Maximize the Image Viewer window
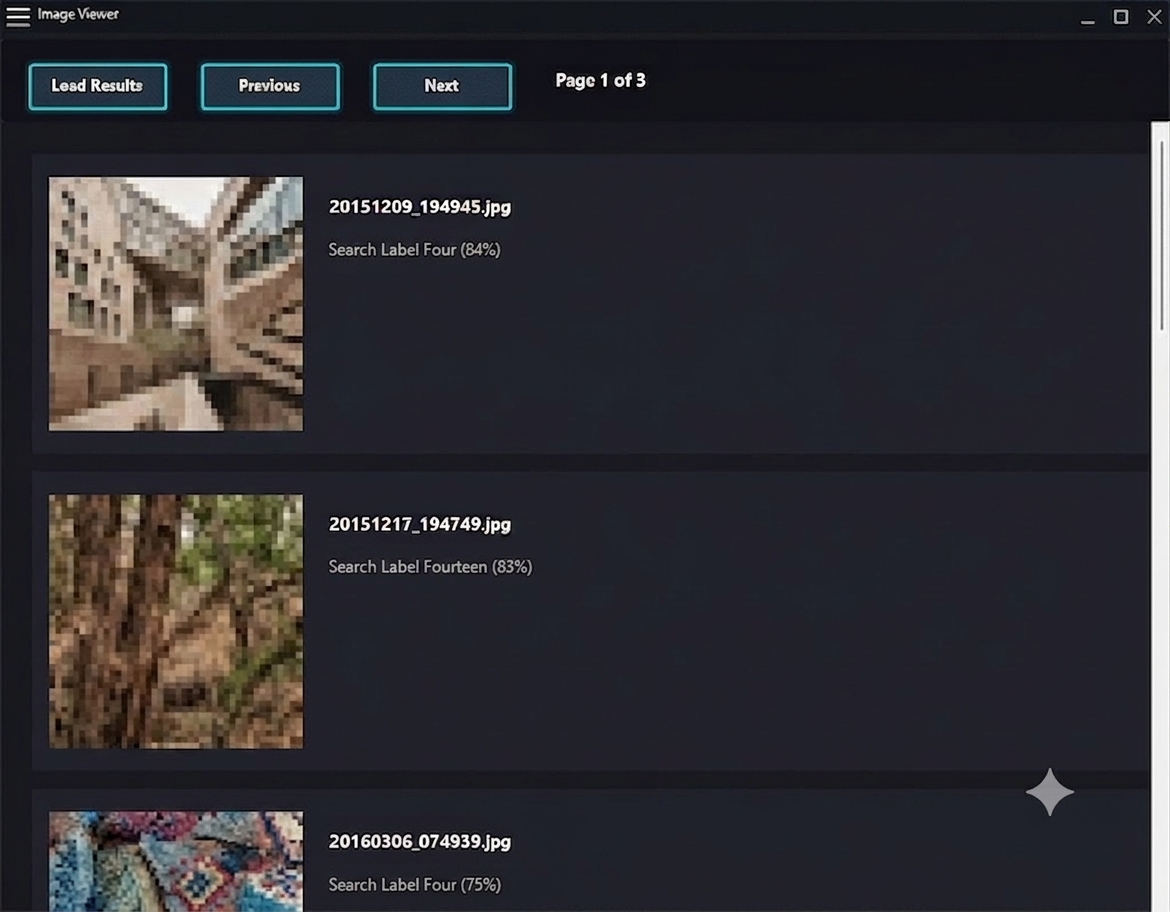The image size is (1170, 912). pos(1121,16)
